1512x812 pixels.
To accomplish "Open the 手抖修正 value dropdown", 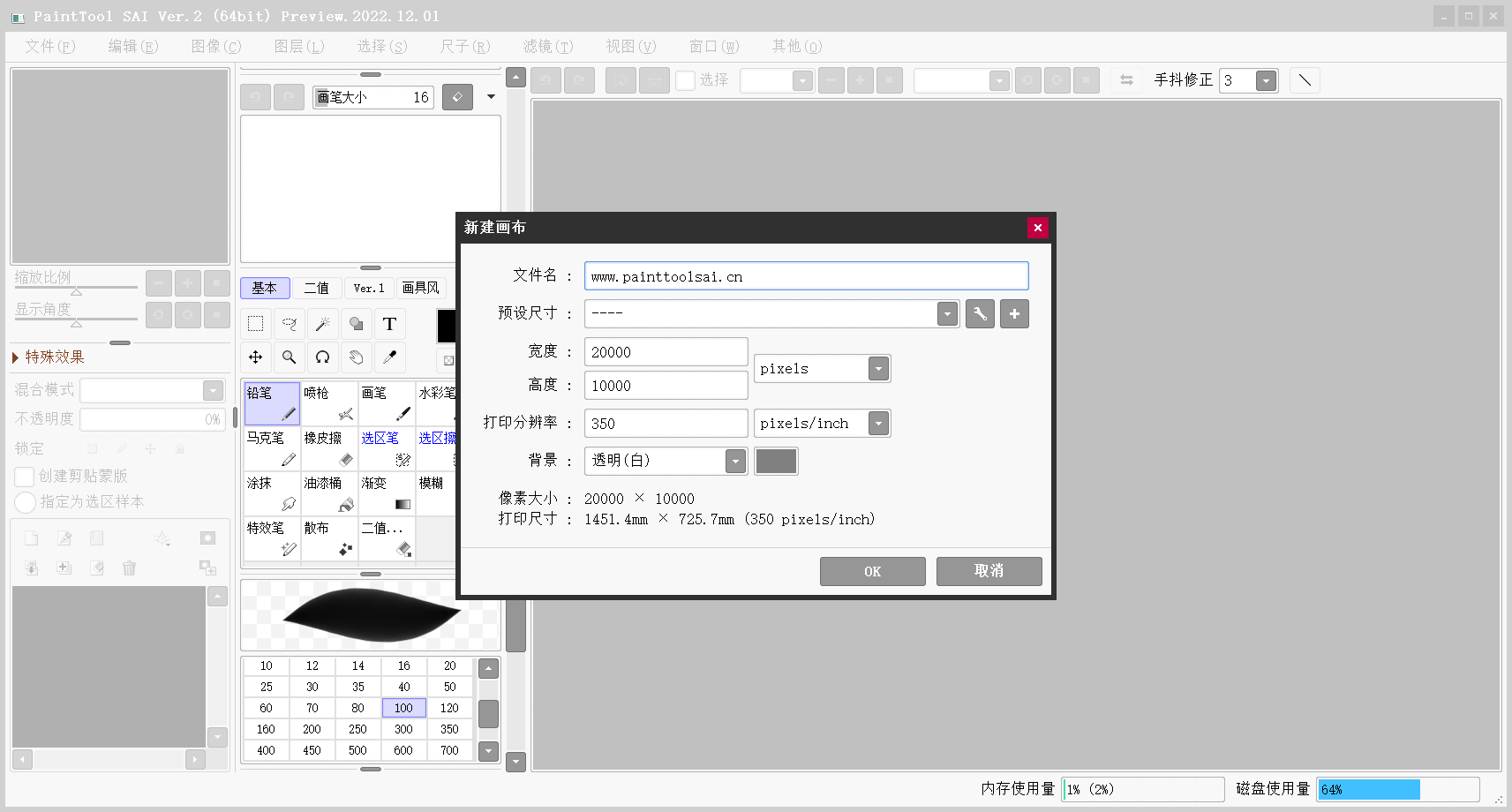I will (1266, 80).
